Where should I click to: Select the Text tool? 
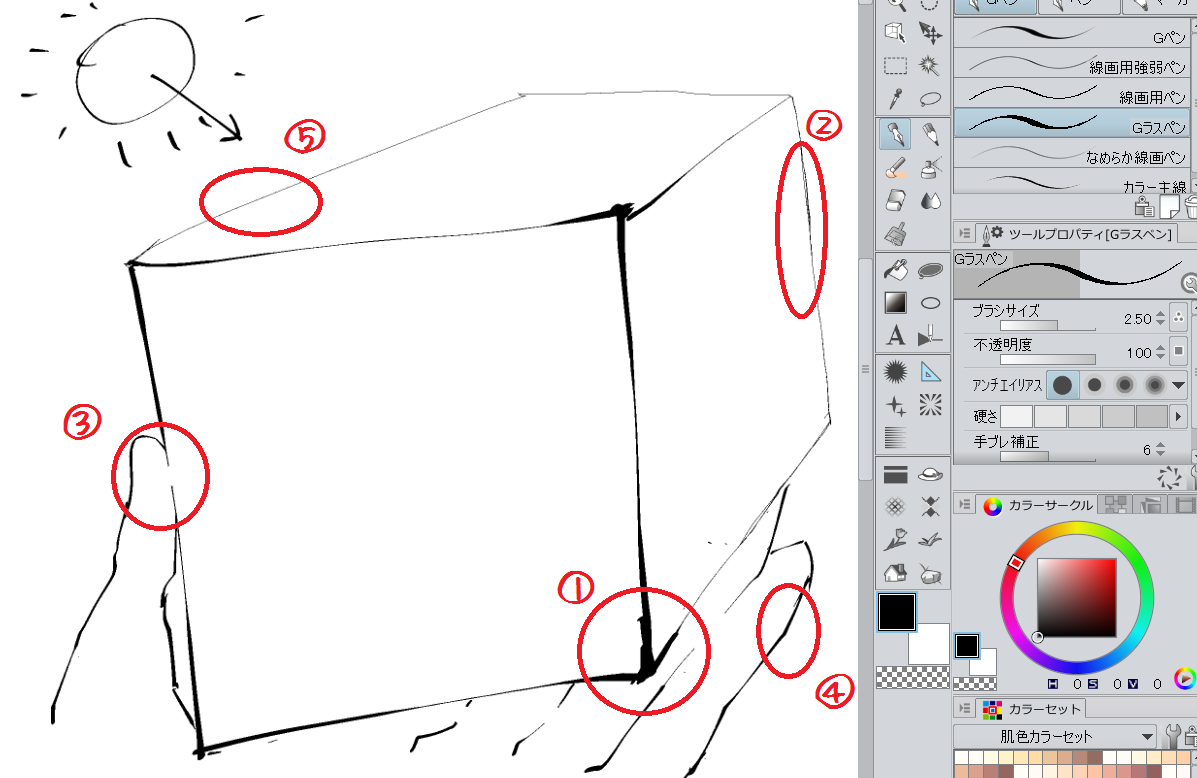(895, 335)
